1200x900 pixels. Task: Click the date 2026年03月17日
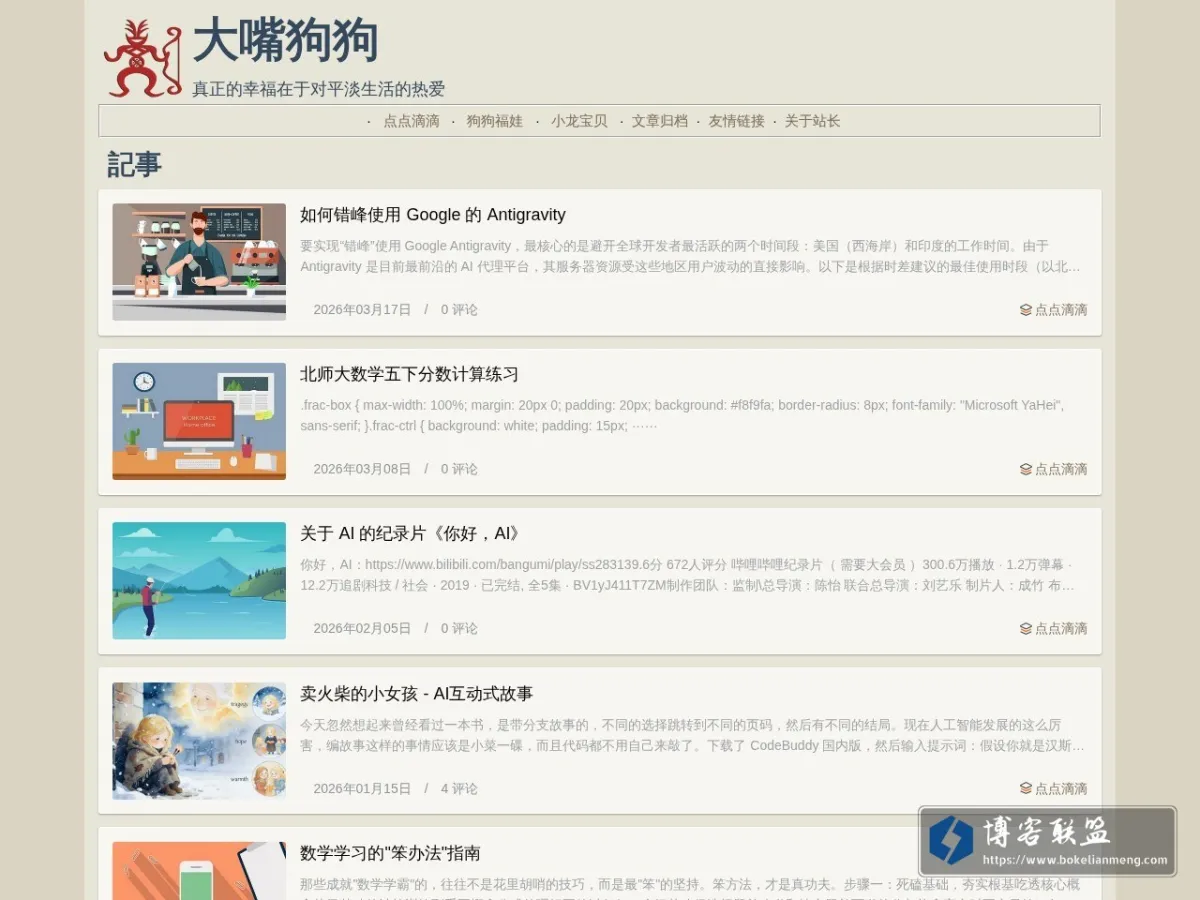tap(362, 310)
